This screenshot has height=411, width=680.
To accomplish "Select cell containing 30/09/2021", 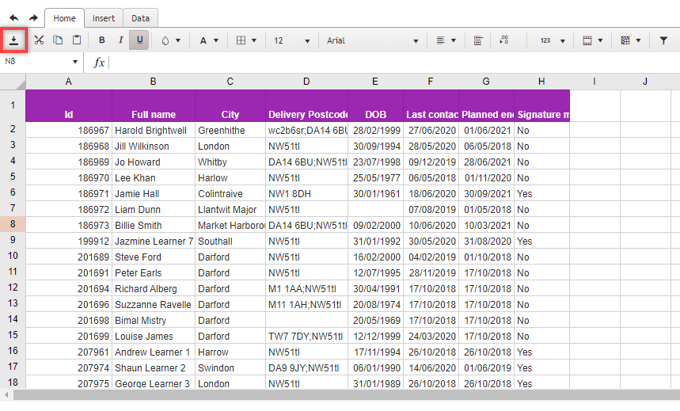I will point(487,194).
